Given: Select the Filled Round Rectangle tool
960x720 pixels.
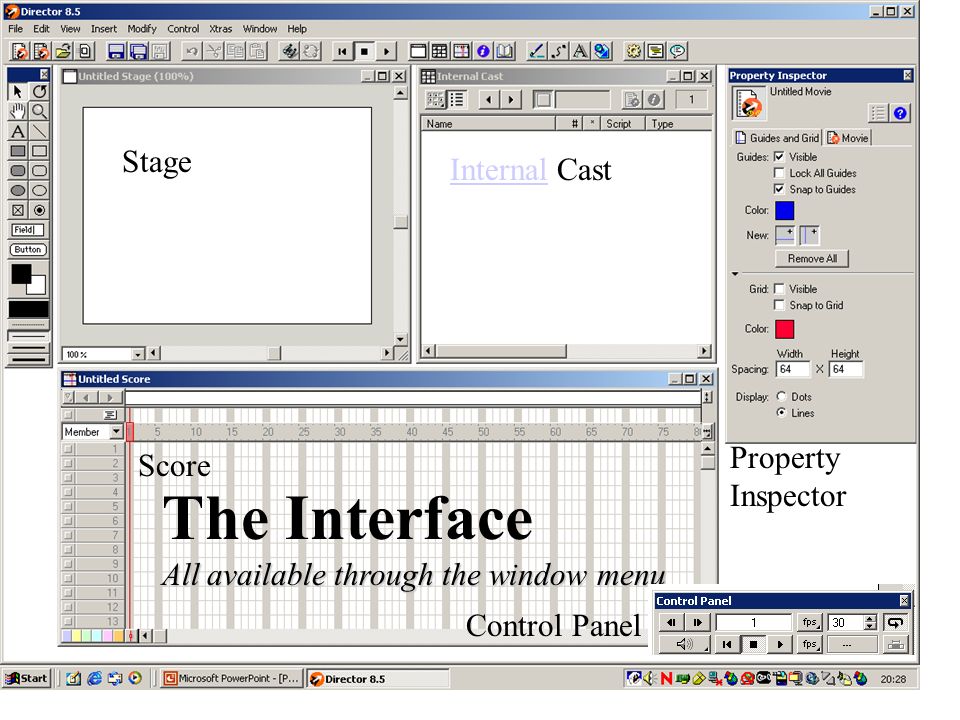Looking at the screenshot, I should pos(18,171).
